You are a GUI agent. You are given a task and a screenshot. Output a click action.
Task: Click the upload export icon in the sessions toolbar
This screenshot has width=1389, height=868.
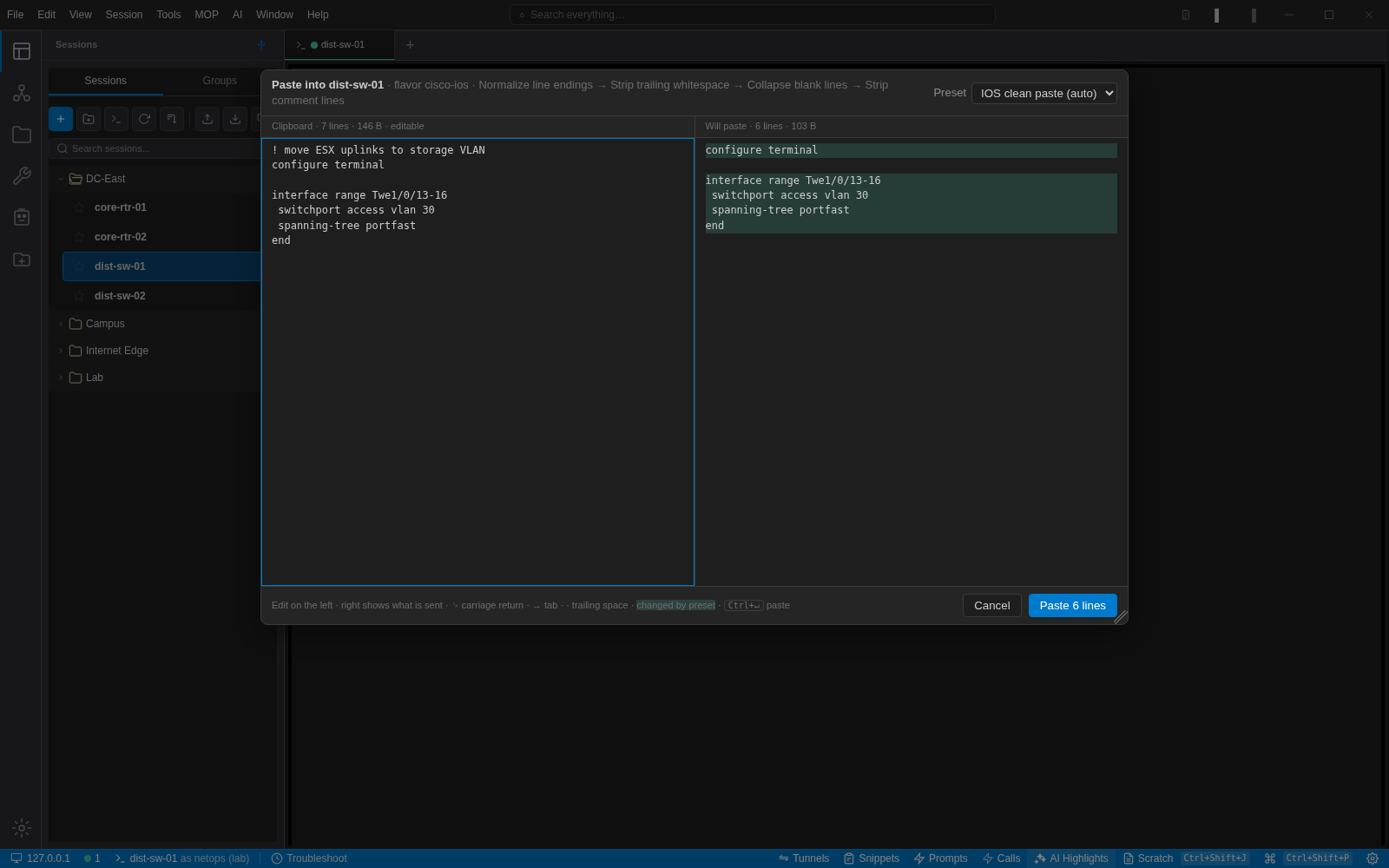point(207,119)
